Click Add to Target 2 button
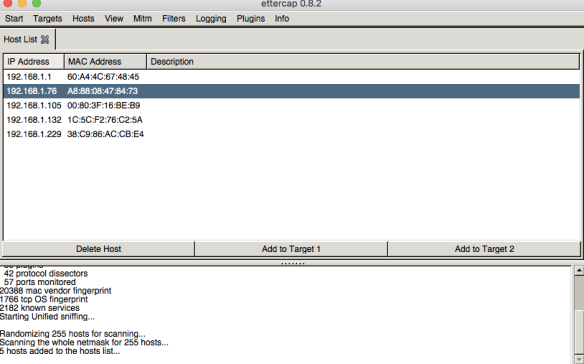584x364 pixels. point(484,249)
